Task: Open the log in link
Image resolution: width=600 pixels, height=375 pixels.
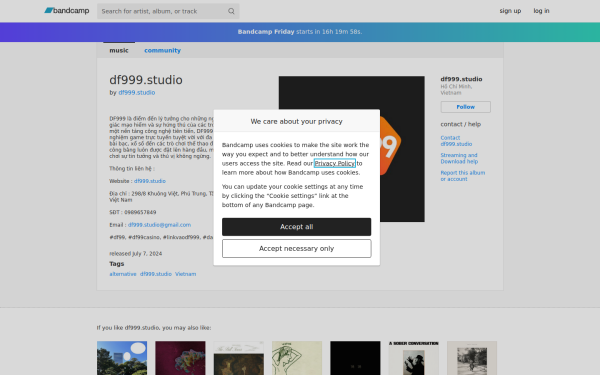Action: [541, 11]
